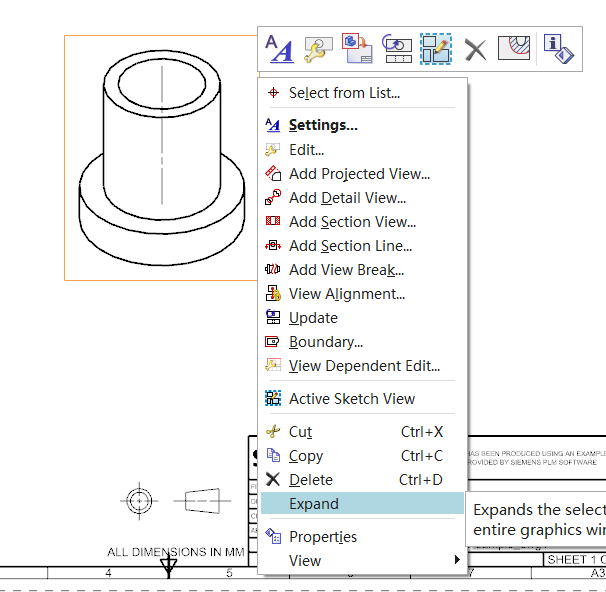Click the isometric bushing drawing view
606x592 pixels.
pos(162,158)
